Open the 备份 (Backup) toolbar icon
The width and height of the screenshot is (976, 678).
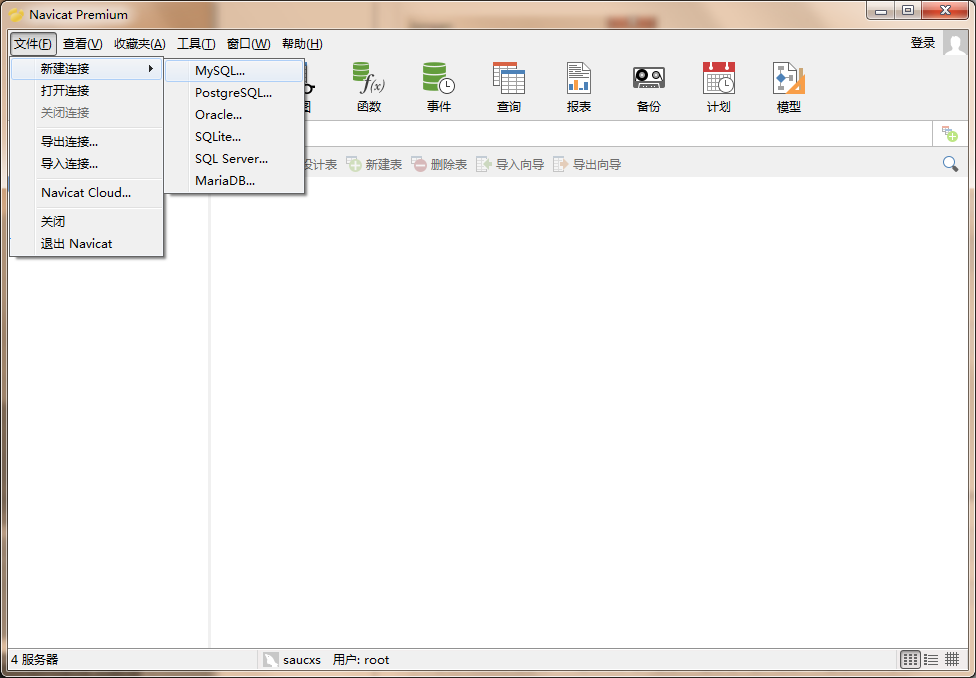[x=649, y=87]
